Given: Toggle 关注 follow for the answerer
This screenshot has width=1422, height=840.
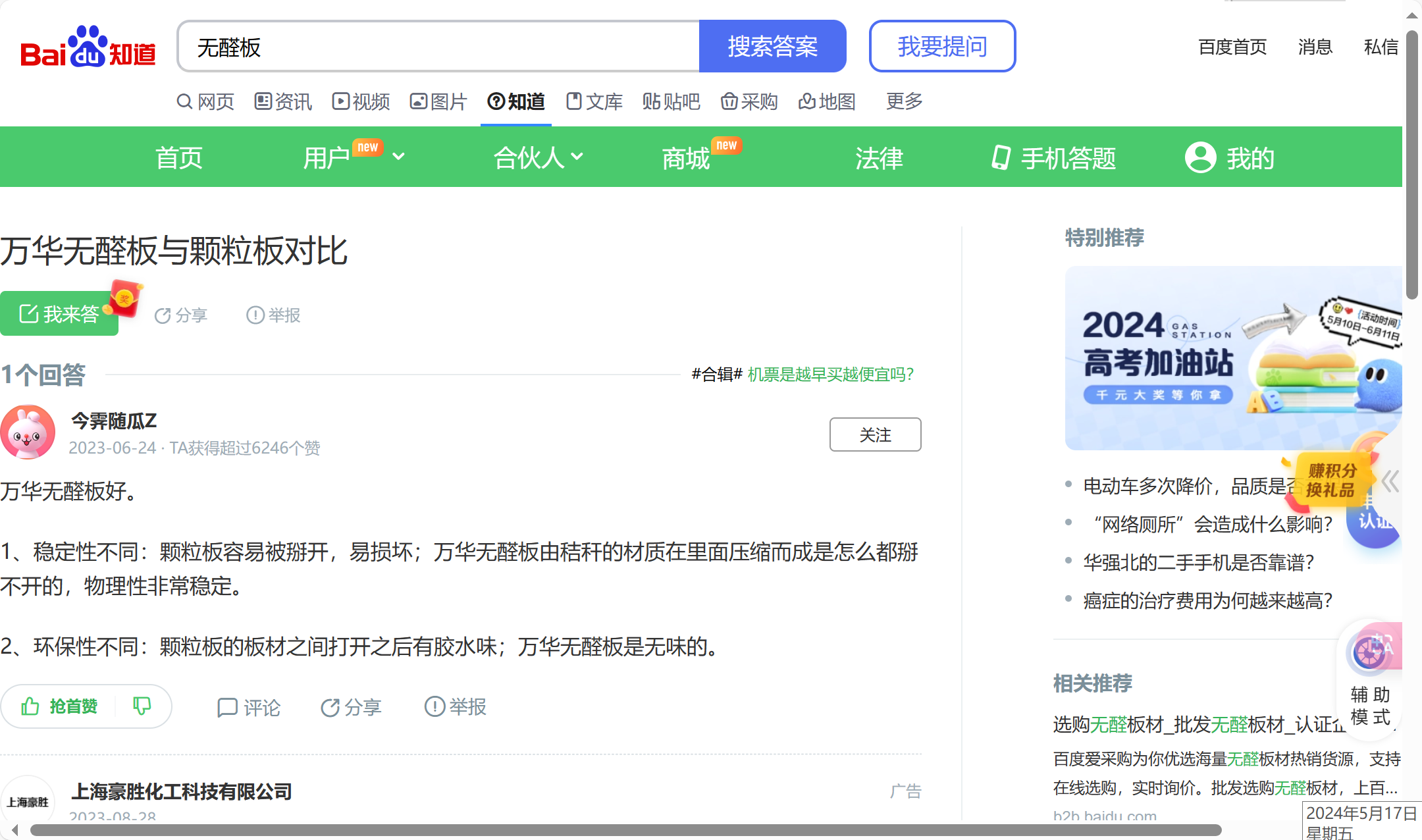Looking at the screenshot, I should pyautogui.click(x=874, y=434).
